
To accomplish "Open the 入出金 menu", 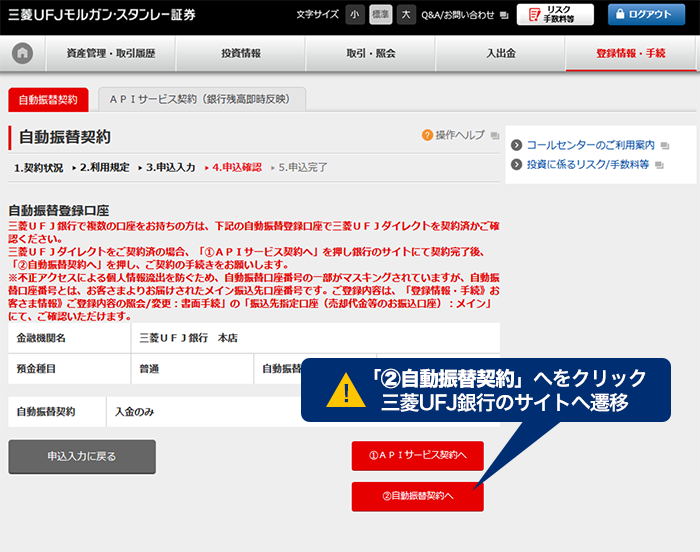I will [x=501, y=54].
